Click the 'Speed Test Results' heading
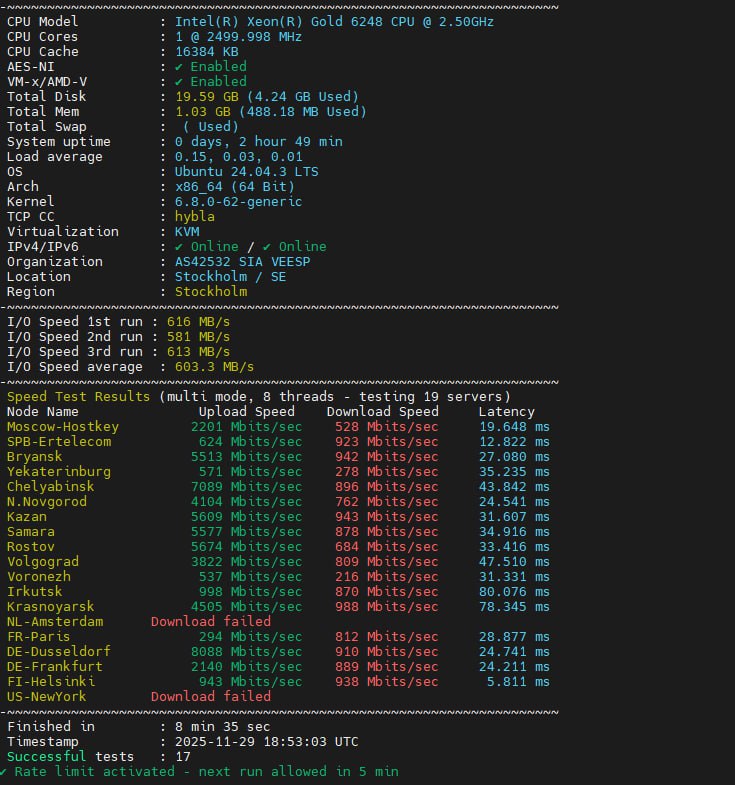 coord(79,397)
